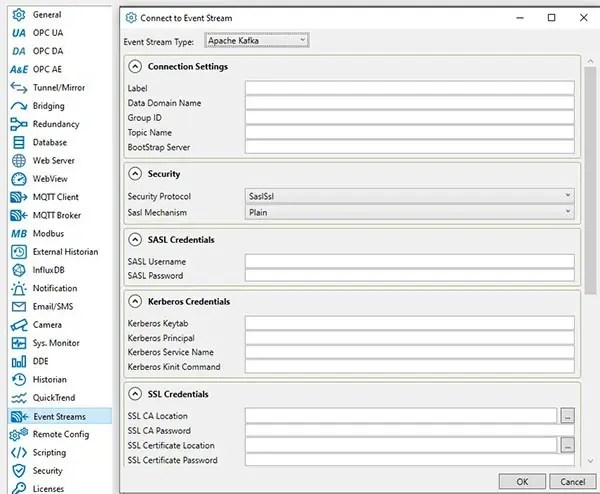Go to the Scripting page label

pyautogui.click(x=49, y=453)
